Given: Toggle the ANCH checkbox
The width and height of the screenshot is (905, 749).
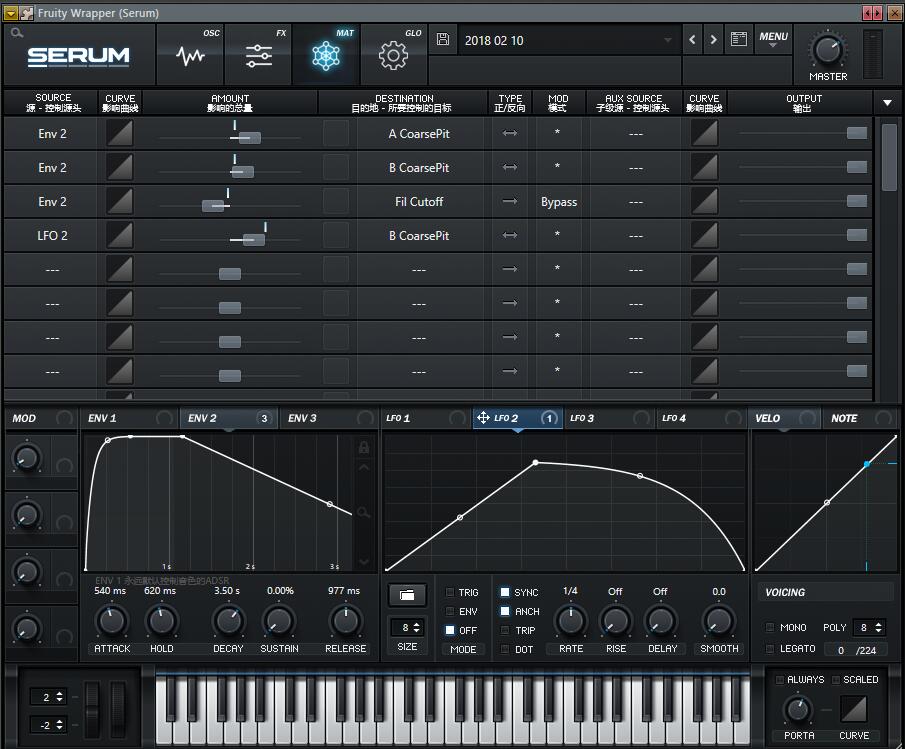Looking at the screenshot, I should (x=505, y=611).
